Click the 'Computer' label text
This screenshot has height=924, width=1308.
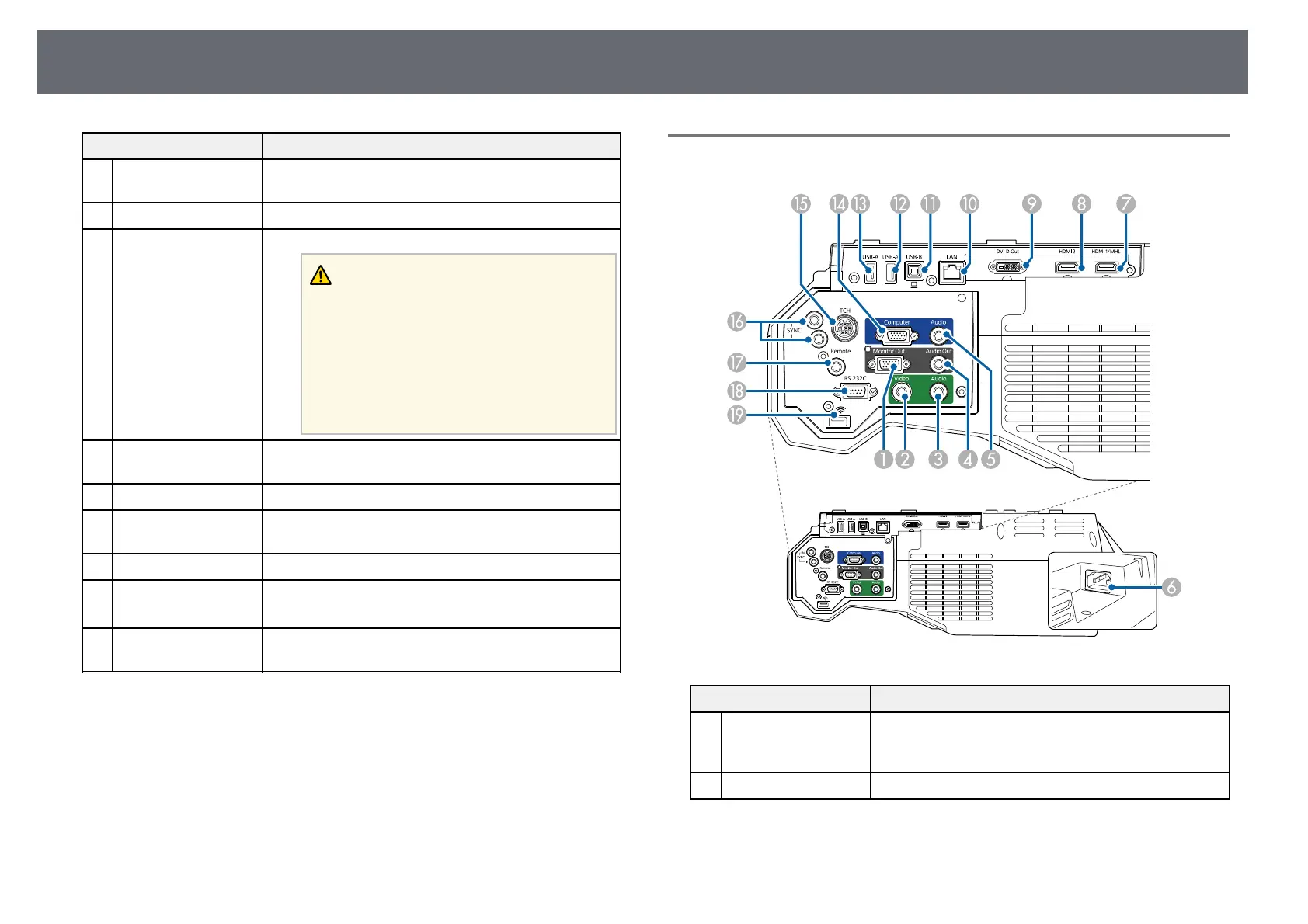point(896,322)
